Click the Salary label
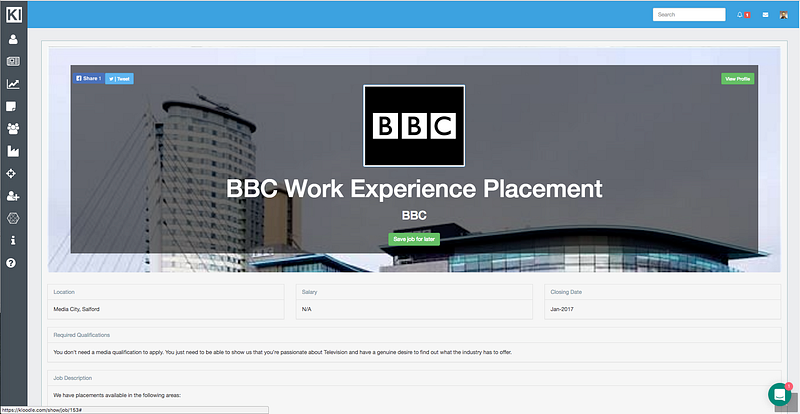This screenshot has width=800, height=414. [x=310, y=292]
